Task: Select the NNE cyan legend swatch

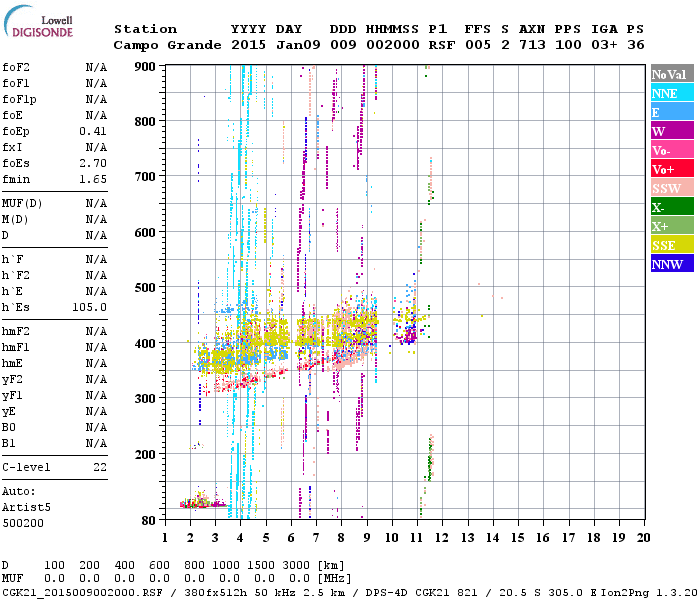Action: (x=672, y=93)
